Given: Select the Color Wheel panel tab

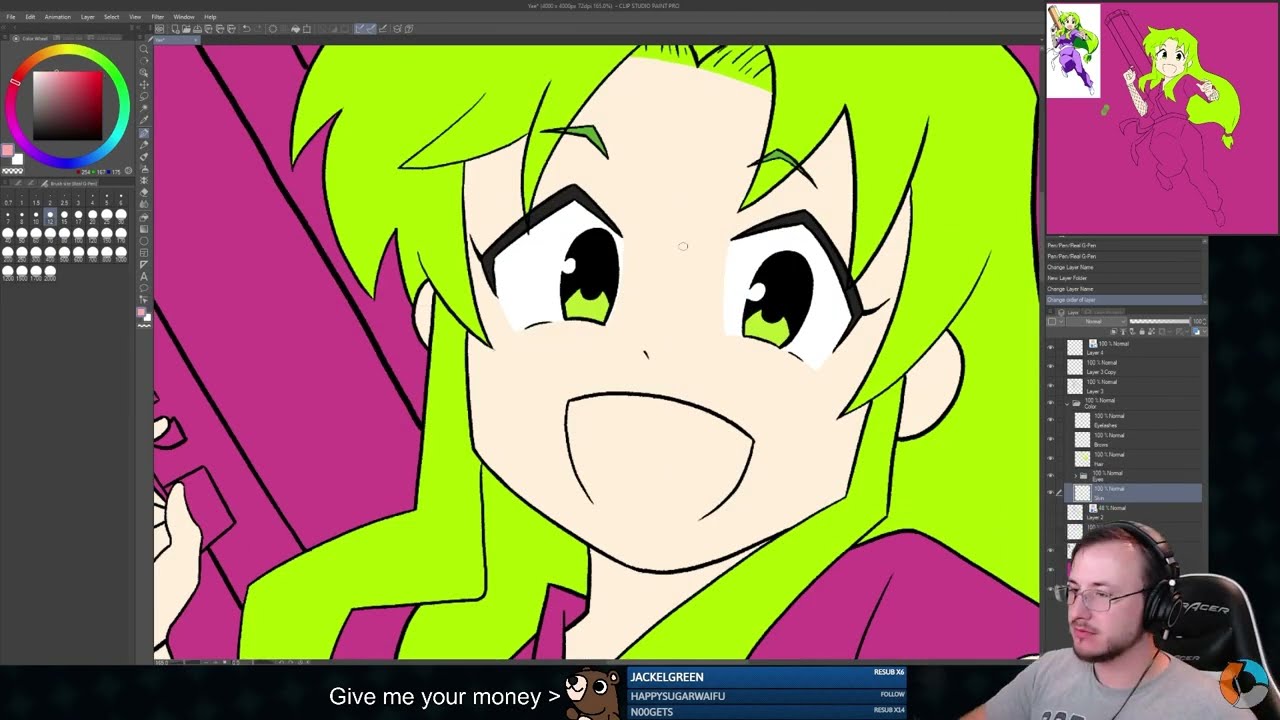Looking at the screenshot, I should [x=30, y=38].
